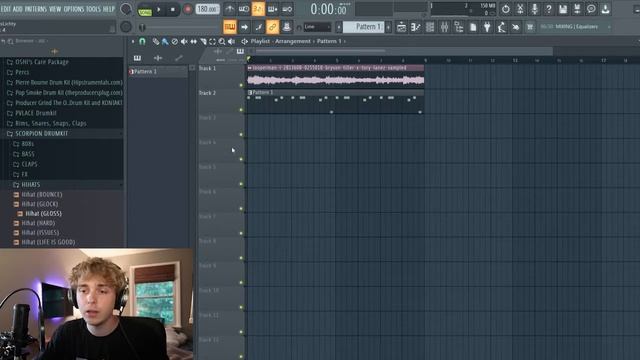Click the close-all-windows icon left of the cart
This screenshot has width=640, height=360.
click(x=516, y=27)
